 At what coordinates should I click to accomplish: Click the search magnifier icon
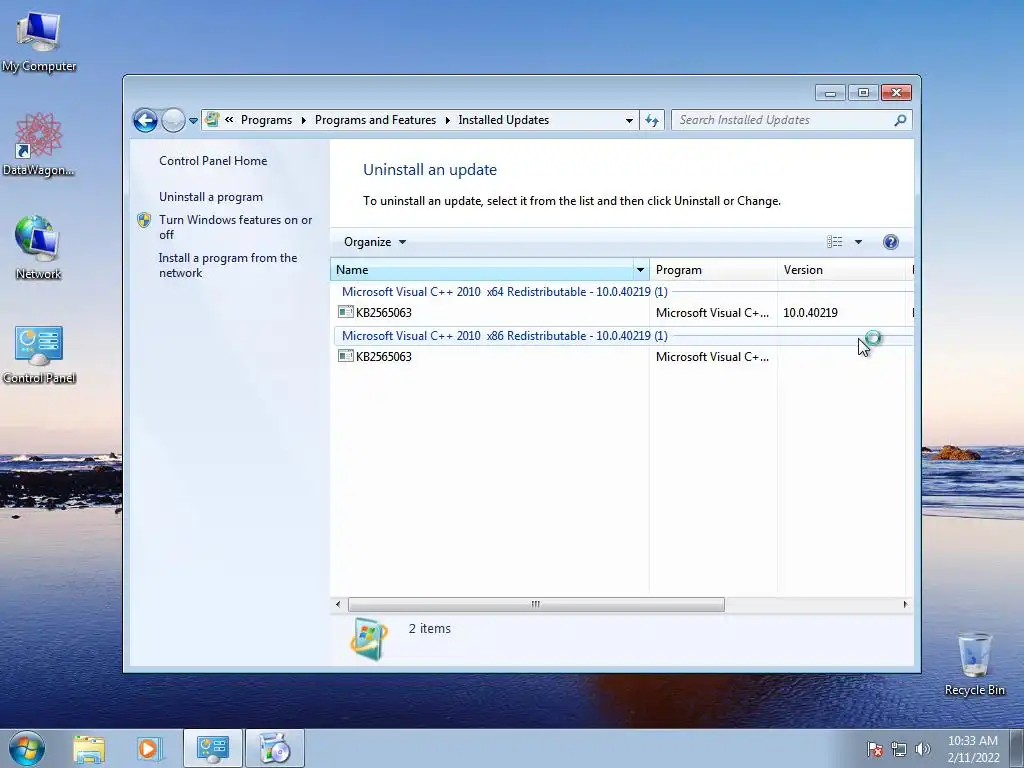click(x=901, y=120)
